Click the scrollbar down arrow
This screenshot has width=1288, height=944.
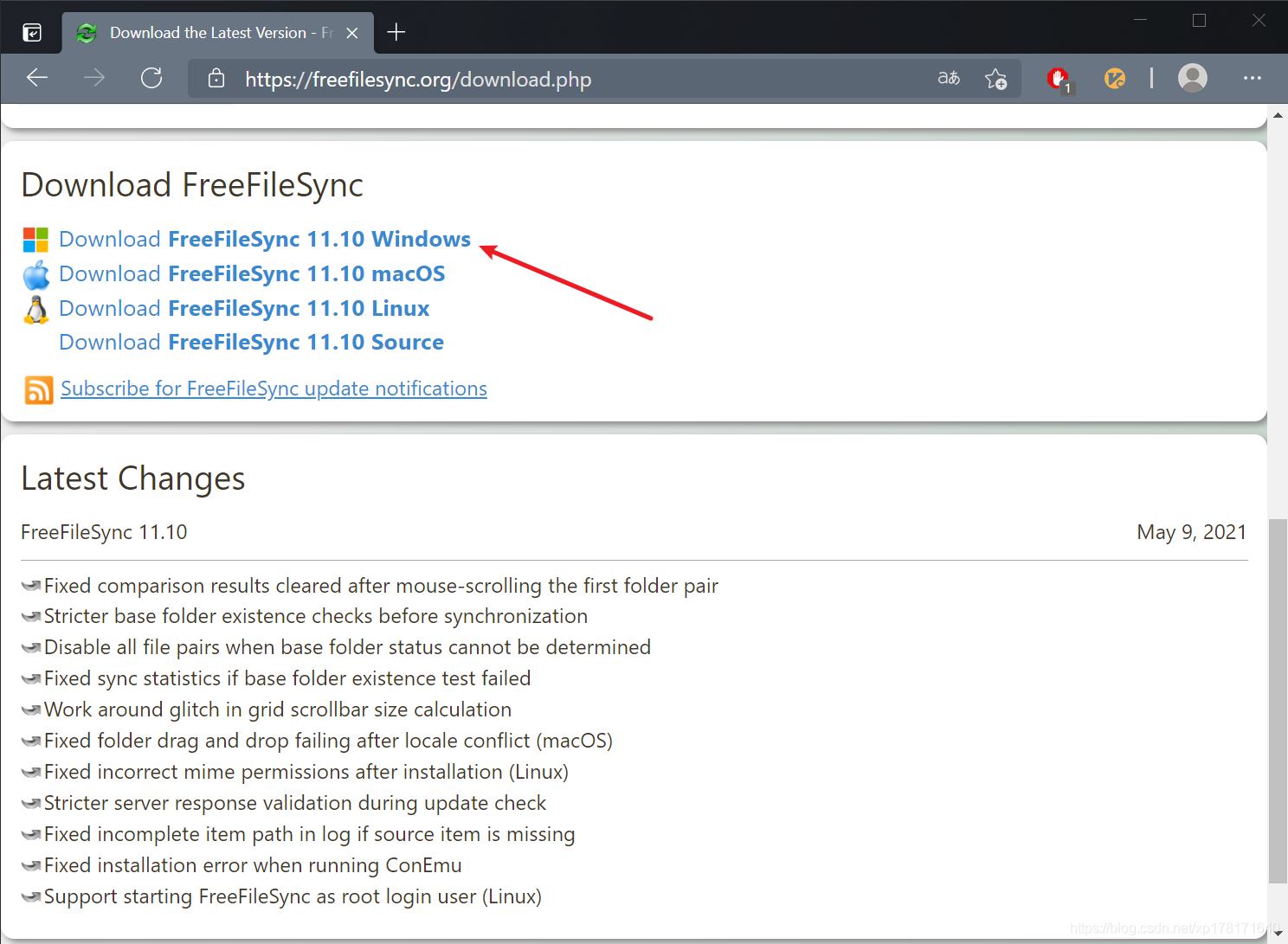[1278, 934]
